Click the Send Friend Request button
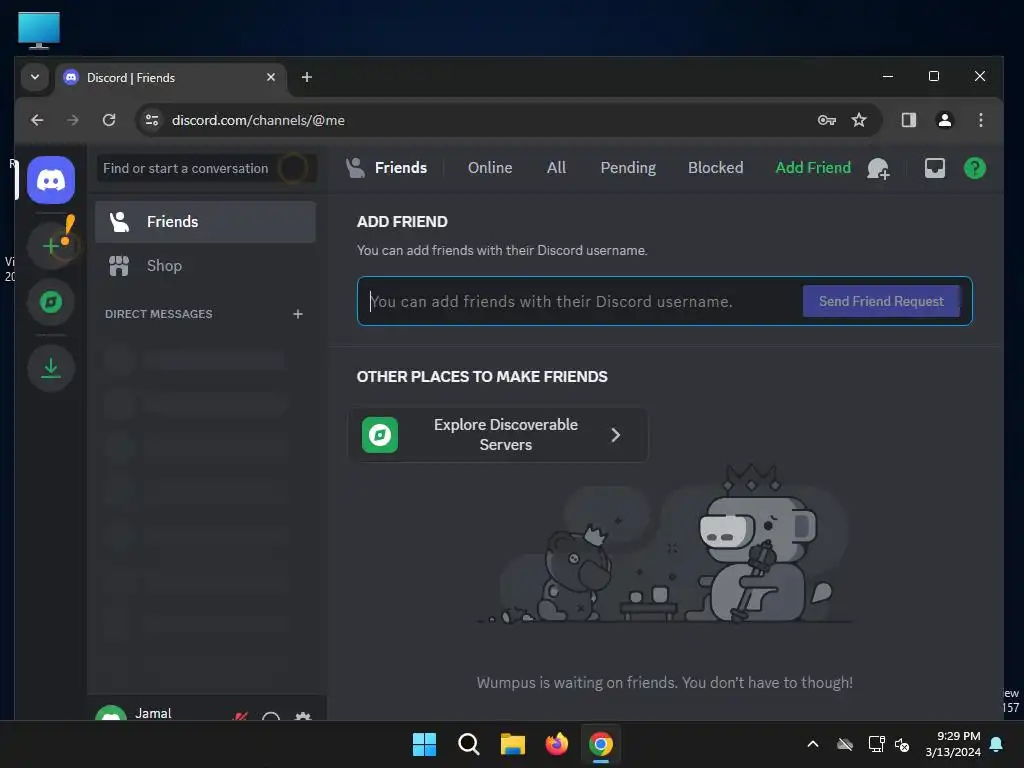The image size is (1024, 768). [881, 302]
